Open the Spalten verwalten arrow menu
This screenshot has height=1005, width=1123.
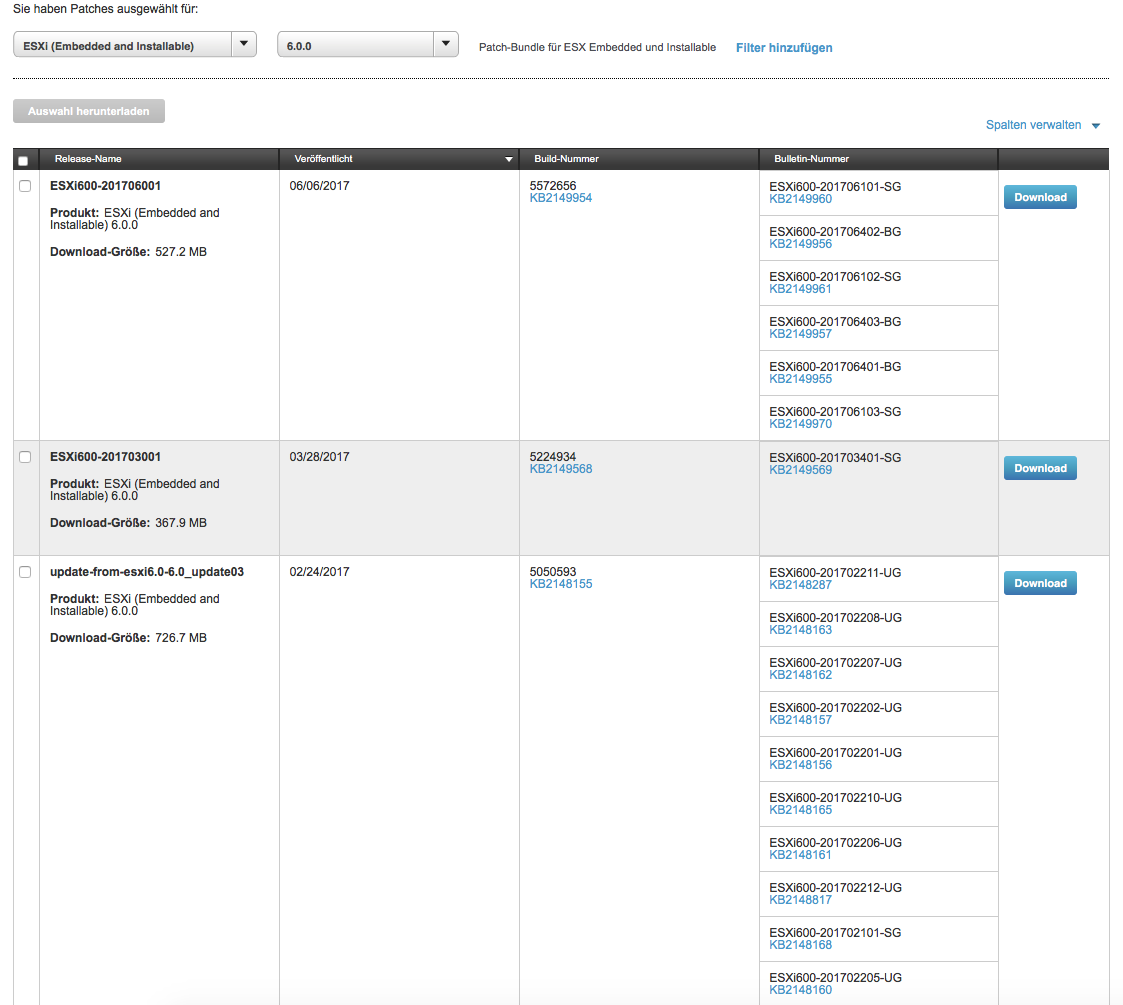[x=1095, y=126]
